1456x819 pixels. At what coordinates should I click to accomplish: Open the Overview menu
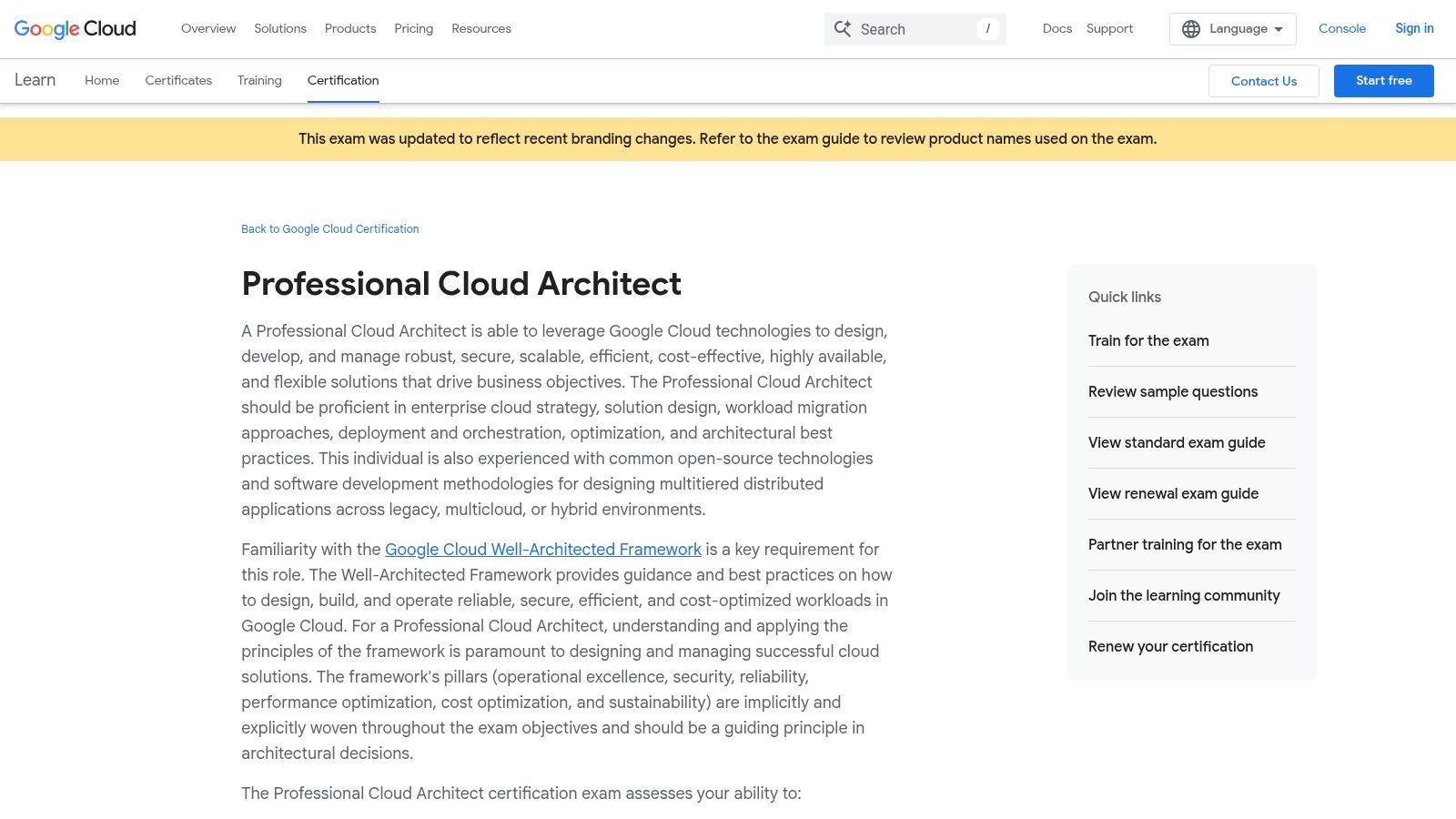coord(208,29)
